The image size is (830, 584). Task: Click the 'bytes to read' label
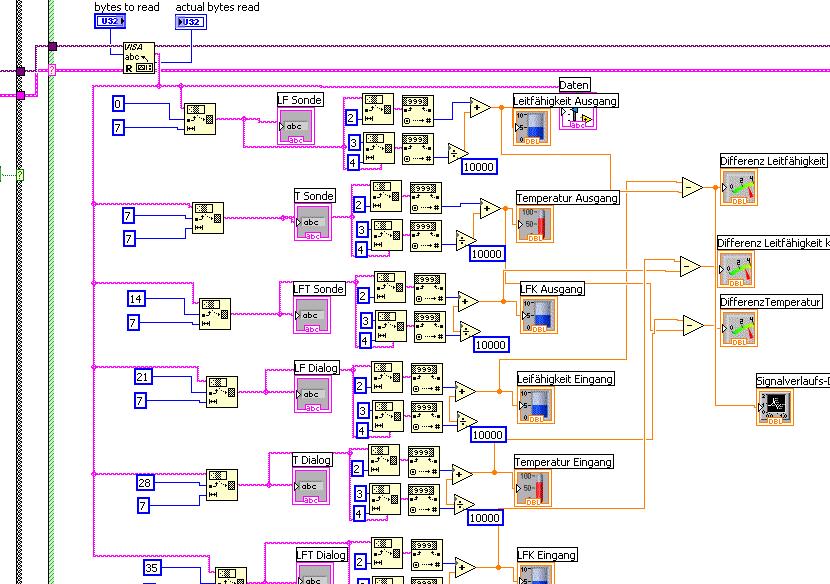click(127, 7)
